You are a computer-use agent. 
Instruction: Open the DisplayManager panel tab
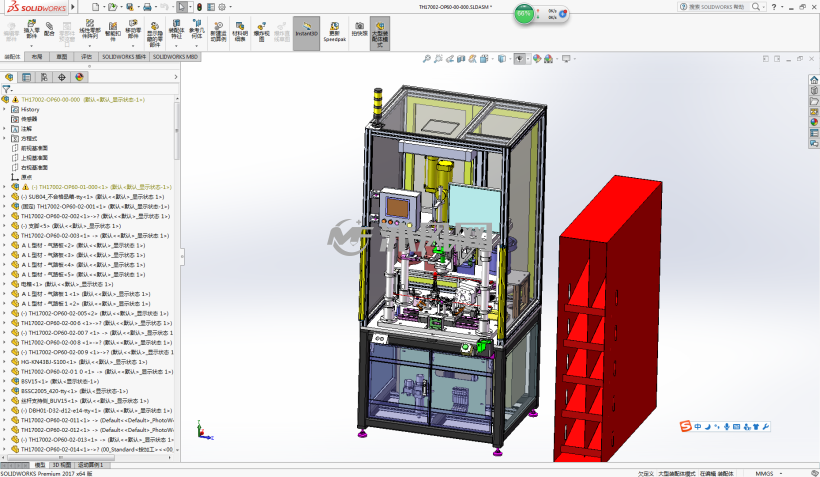click(79, 77)
